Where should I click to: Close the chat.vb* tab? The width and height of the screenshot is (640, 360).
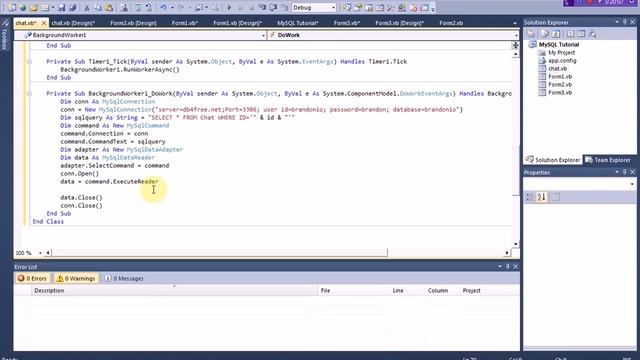(44, 23)
